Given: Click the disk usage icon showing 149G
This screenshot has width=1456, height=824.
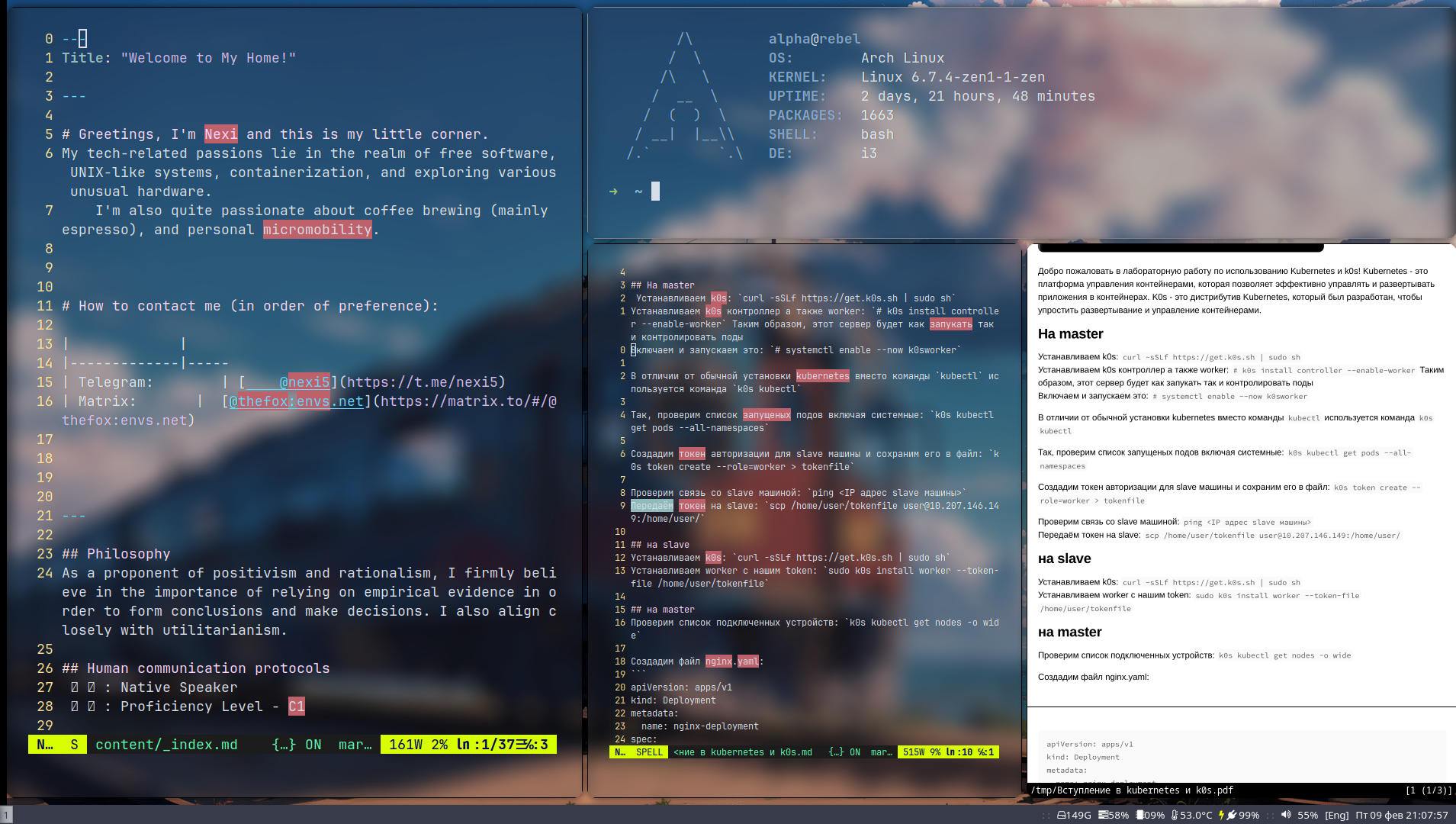Looking at the screenshot, I should tap(1062, 816).
